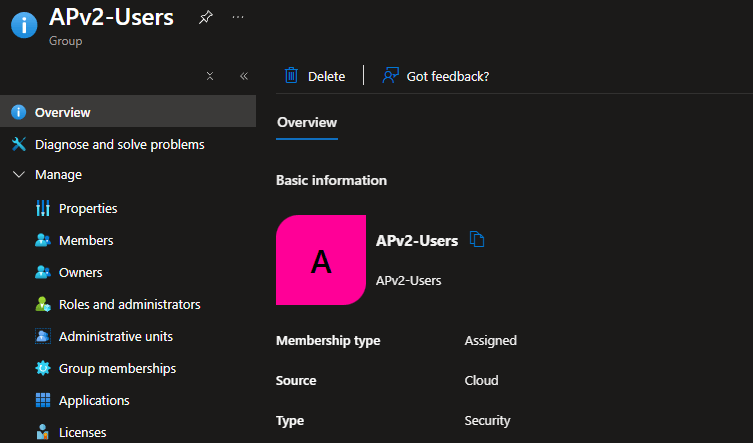Screen dimensions: 753x443
Task: Open the Licenses page
Action: point(83,432)
